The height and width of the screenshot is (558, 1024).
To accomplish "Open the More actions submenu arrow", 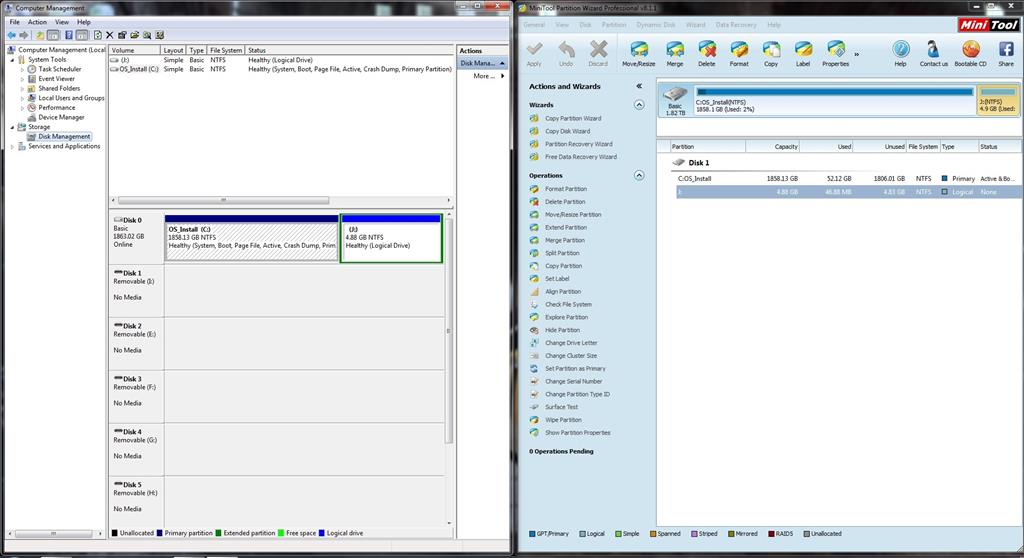I will pos(502,76).
